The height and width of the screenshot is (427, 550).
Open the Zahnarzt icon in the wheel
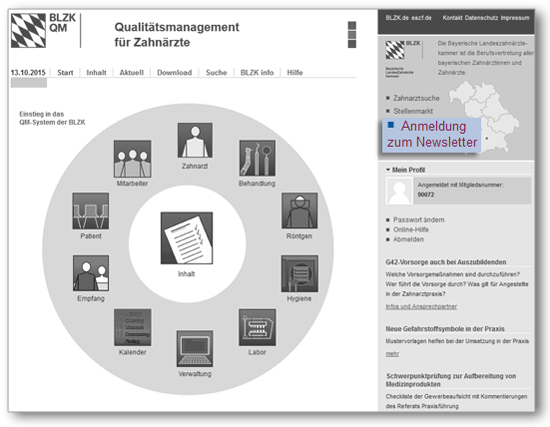(x=195, y=140)
